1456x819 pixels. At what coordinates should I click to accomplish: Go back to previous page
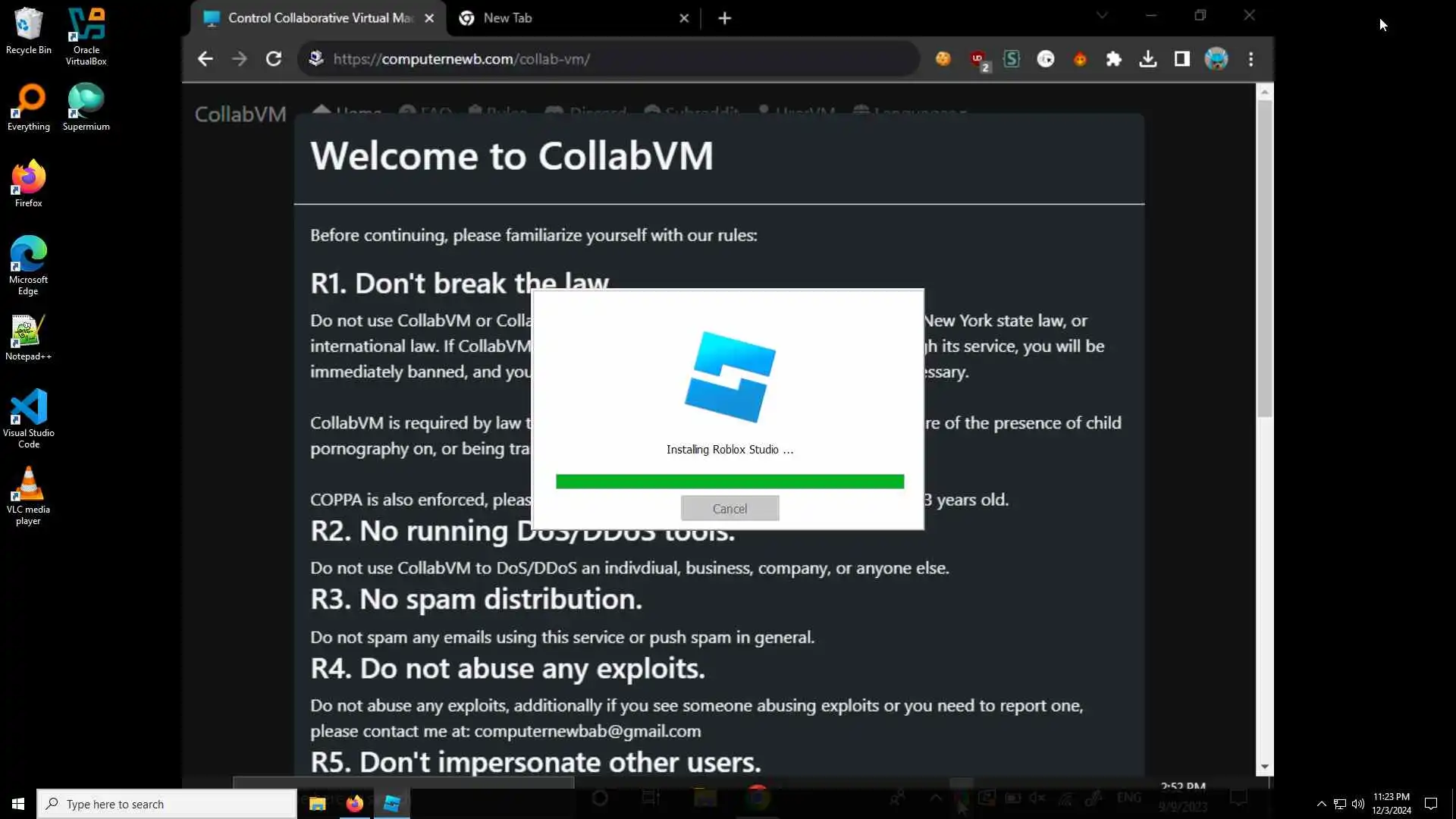205,59
